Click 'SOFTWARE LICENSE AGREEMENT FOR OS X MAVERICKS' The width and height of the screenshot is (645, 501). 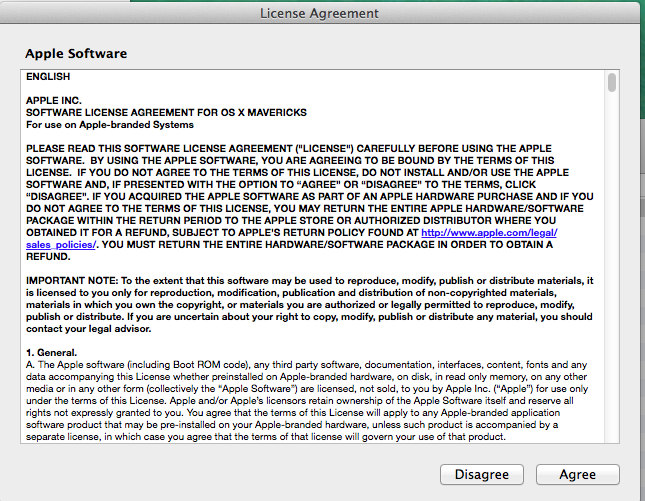[166, 113]
